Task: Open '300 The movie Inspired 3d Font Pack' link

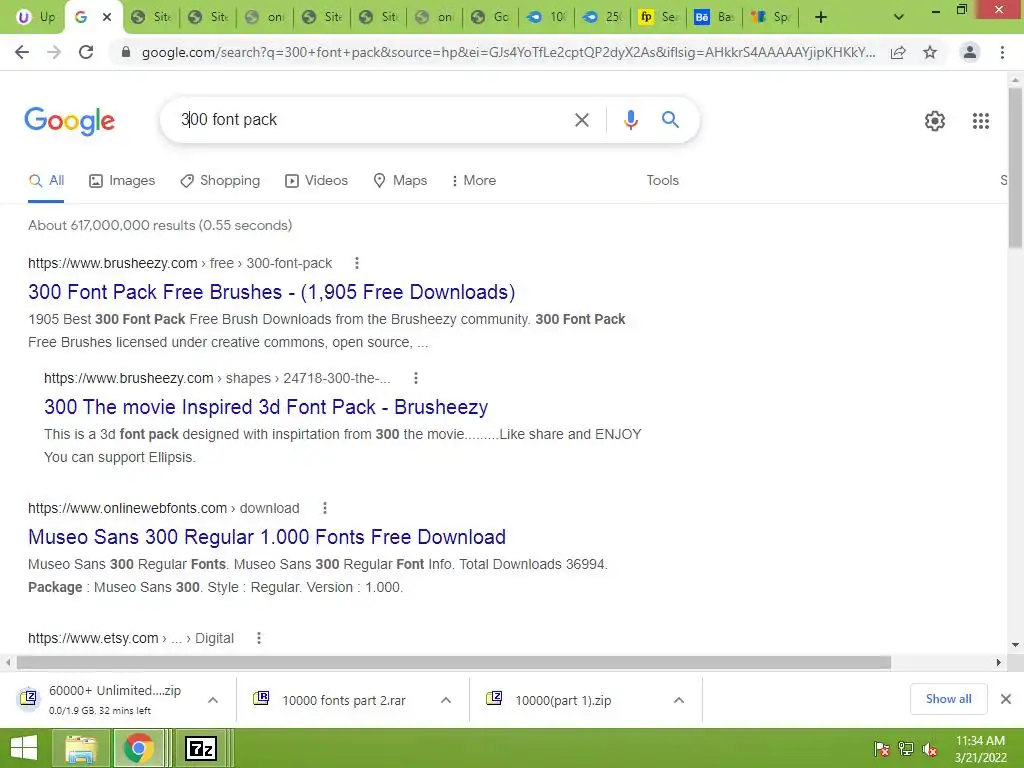Action: (266, 407)
